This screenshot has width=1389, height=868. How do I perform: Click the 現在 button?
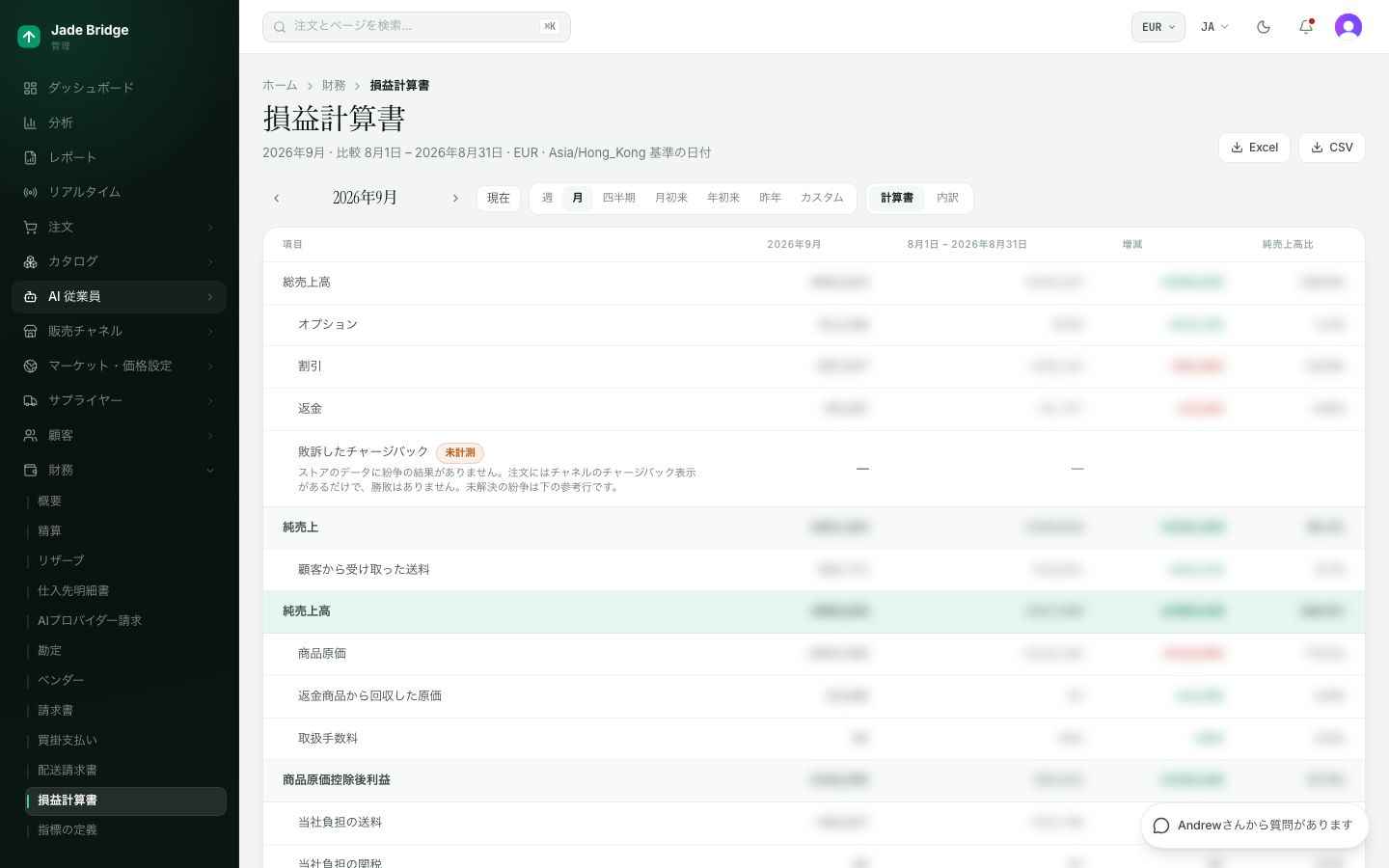pos(499,198)
